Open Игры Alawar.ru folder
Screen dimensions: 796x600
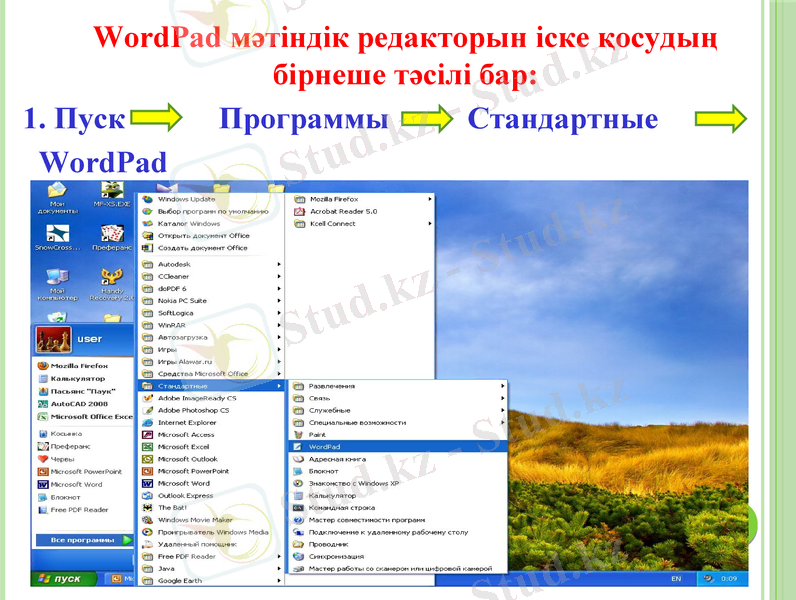coord(211,361)
